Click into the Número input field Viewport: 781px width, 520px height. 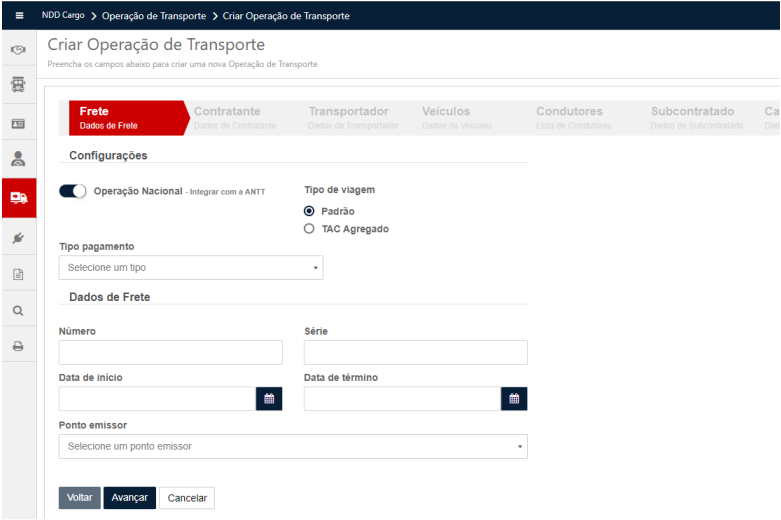(x=170, y=352)
